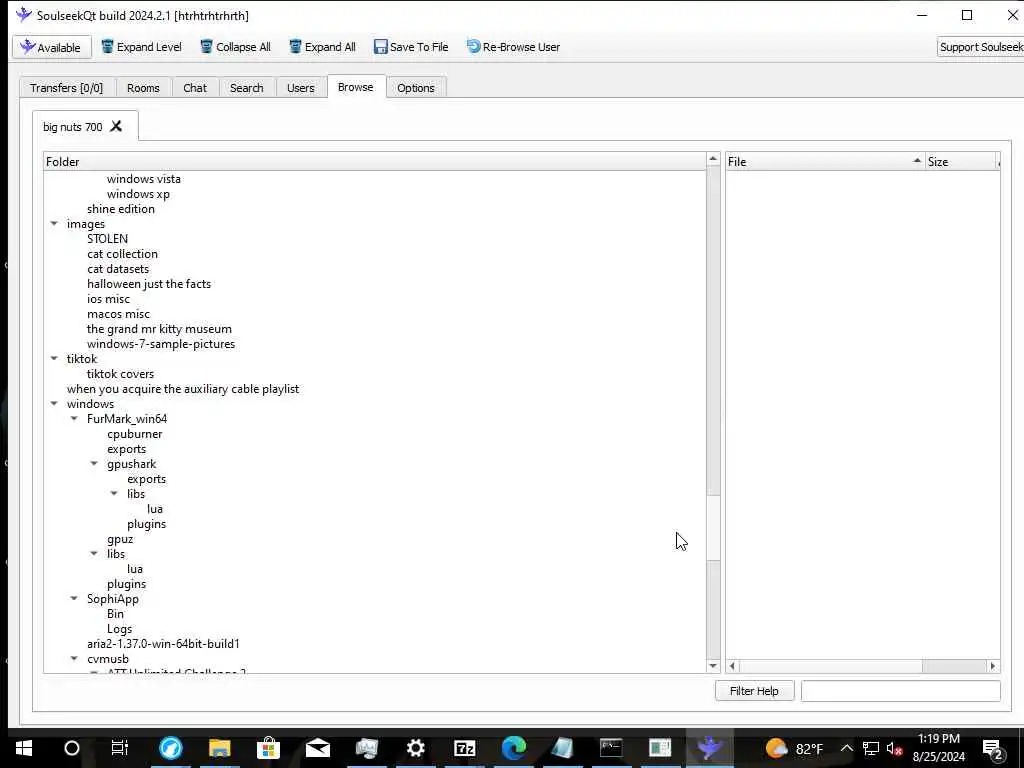This screenshot has width=1024, height=768.
Task: Select the STOLEN folder
Action: (x=107, y=239)
